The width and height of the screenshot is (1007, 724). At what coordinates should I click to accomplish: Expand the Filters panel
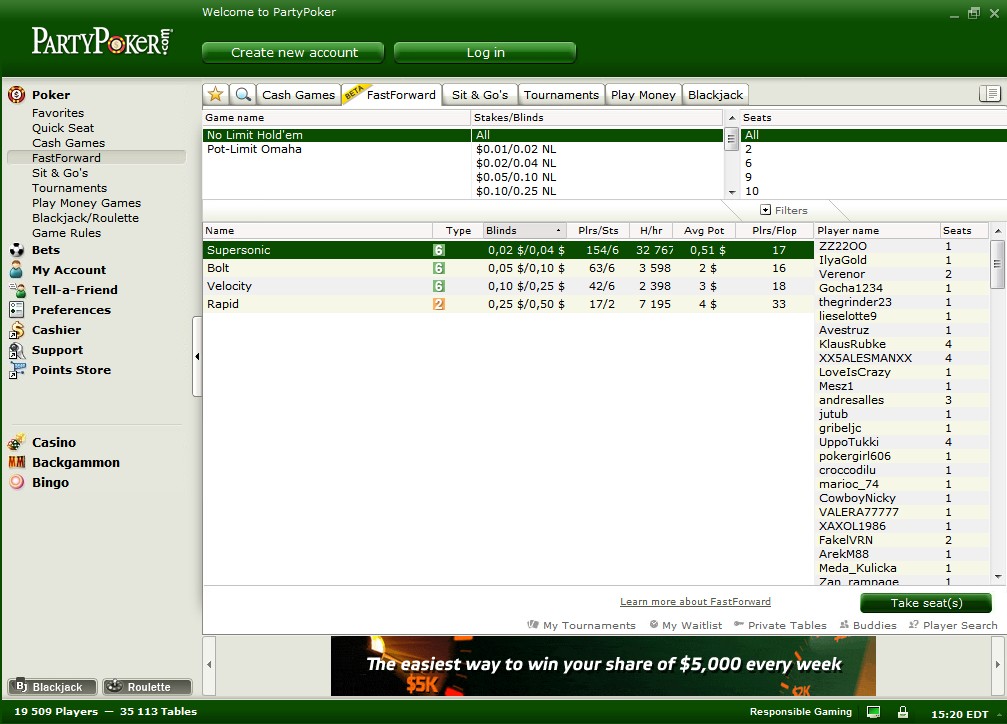tap(784, 210)
